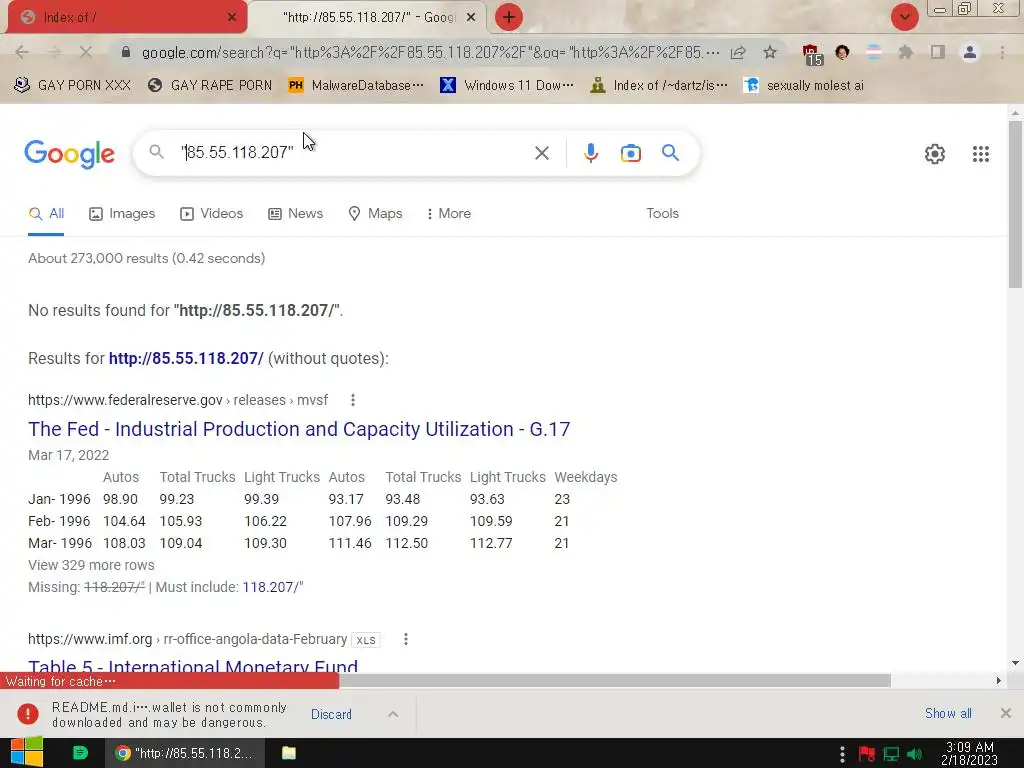Click the horizontal scrollbar thumb
This screenshot has width=1024, height=768.
click(x=615, y=681)
